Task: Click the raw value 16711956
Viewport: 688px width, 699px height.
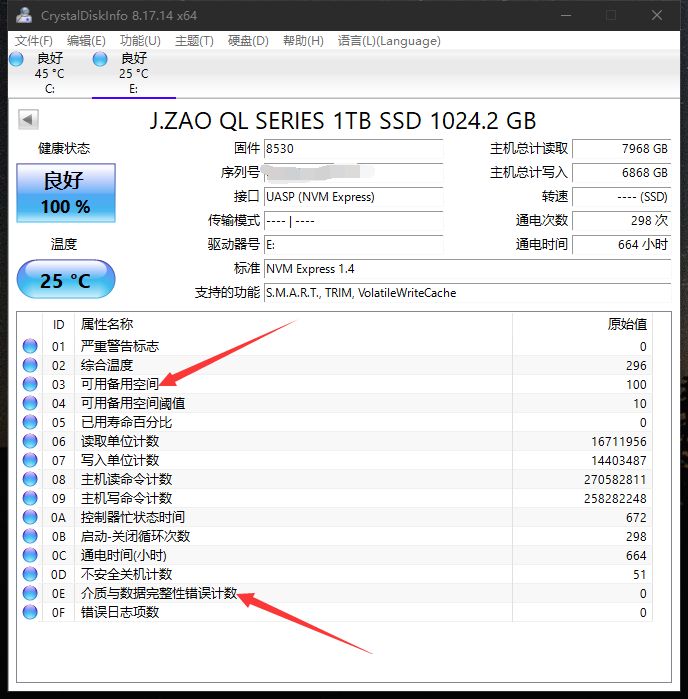Action: [x=619, y=441]
